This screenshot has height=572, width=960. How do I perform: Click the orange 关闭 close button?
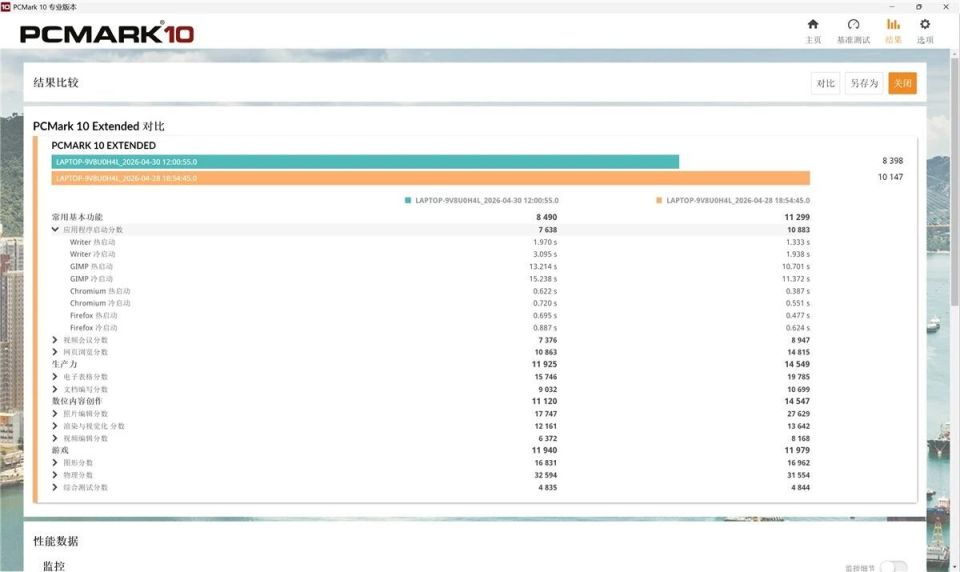tap(902, 83)
